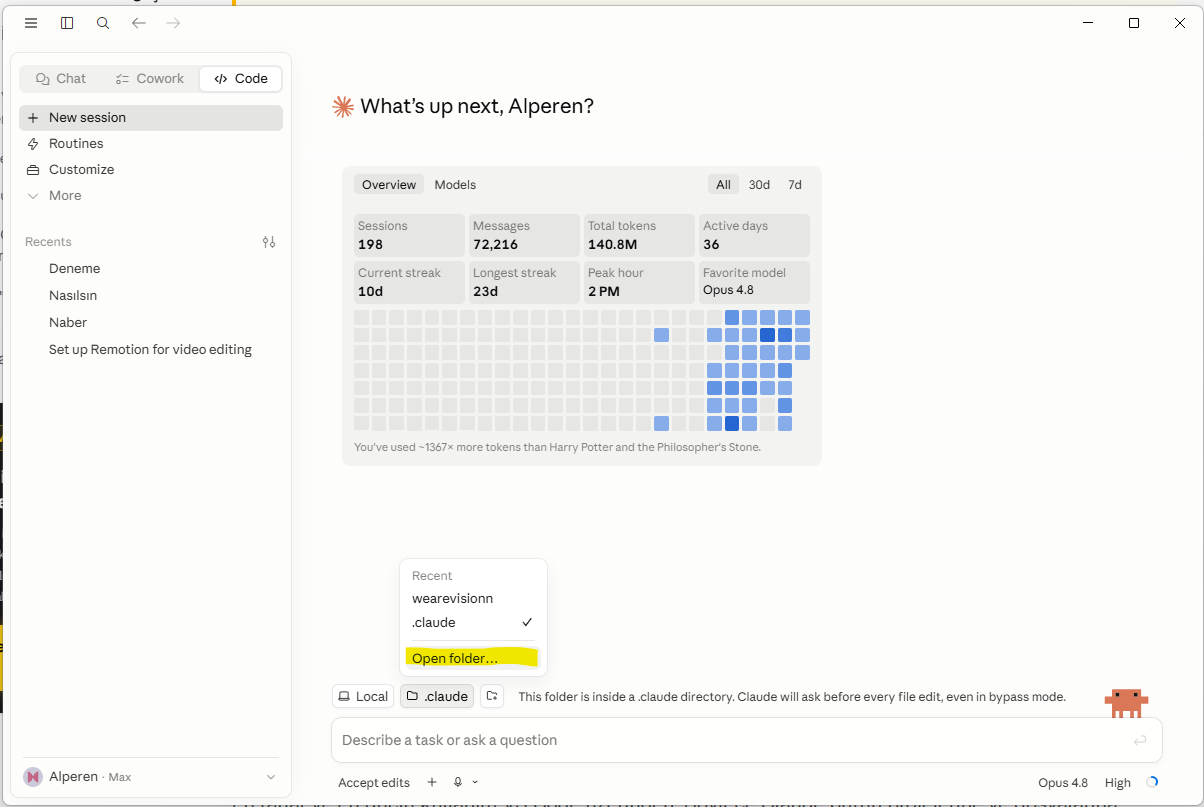Image resolution: width=1204 pixels, height=807 pixels.
Task: Open the Recents filter settings icon
Action: click(x=269, y=242)
